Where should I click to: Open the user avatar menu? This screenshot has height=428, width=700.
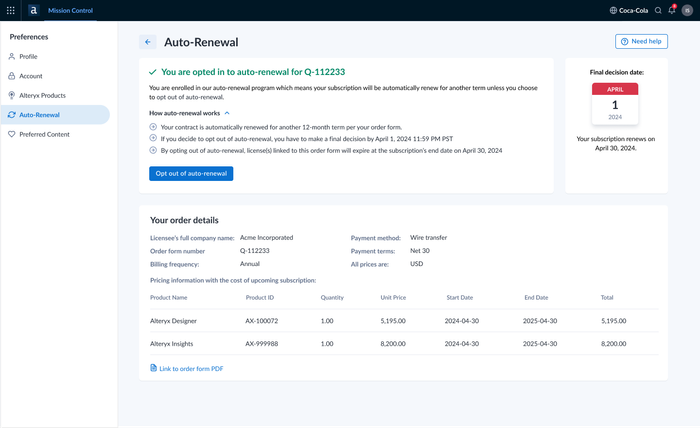[x=688, y=10]
